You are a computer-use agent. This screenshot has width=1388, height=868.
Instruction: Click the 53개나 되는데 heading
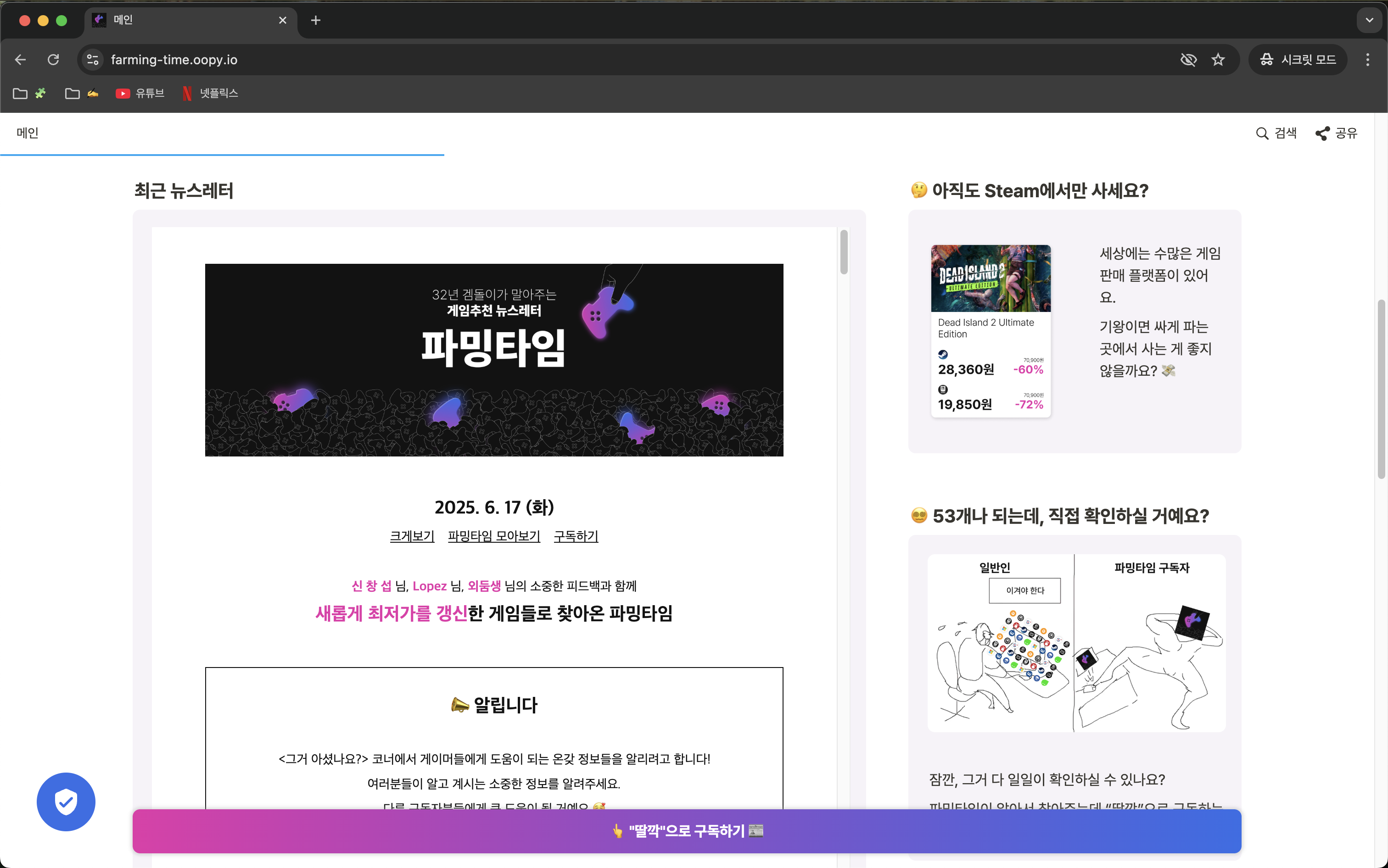[x=1060, y=516]
